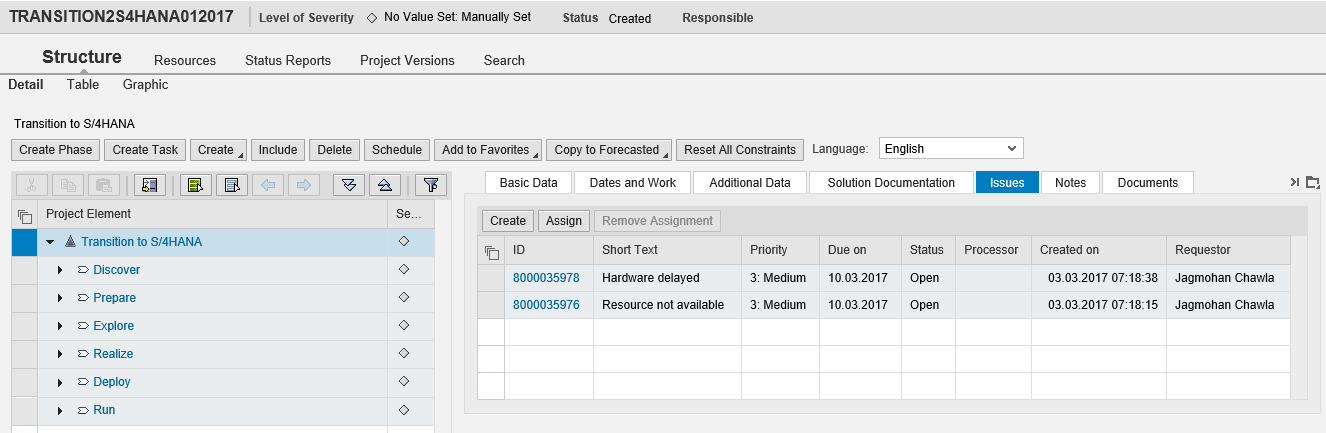Click the severity diamond in Prepare row

[x=403, y=297]
